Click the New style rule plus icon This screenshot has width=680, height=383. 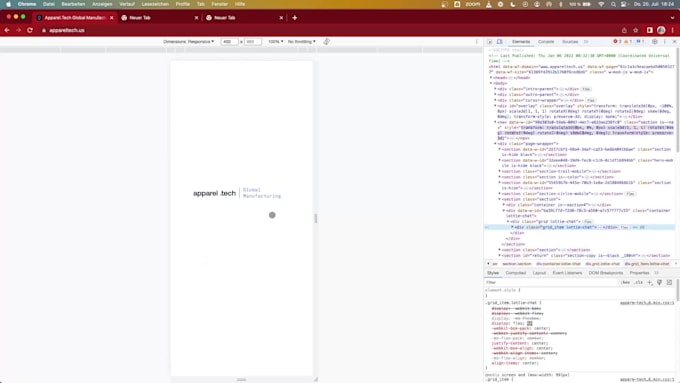coord(650,282)
